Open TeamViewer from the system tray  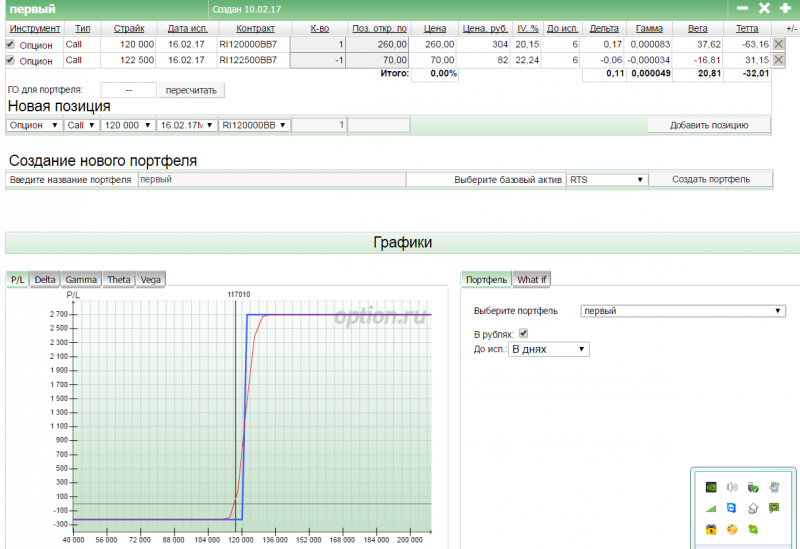click(x=732, y=508)
